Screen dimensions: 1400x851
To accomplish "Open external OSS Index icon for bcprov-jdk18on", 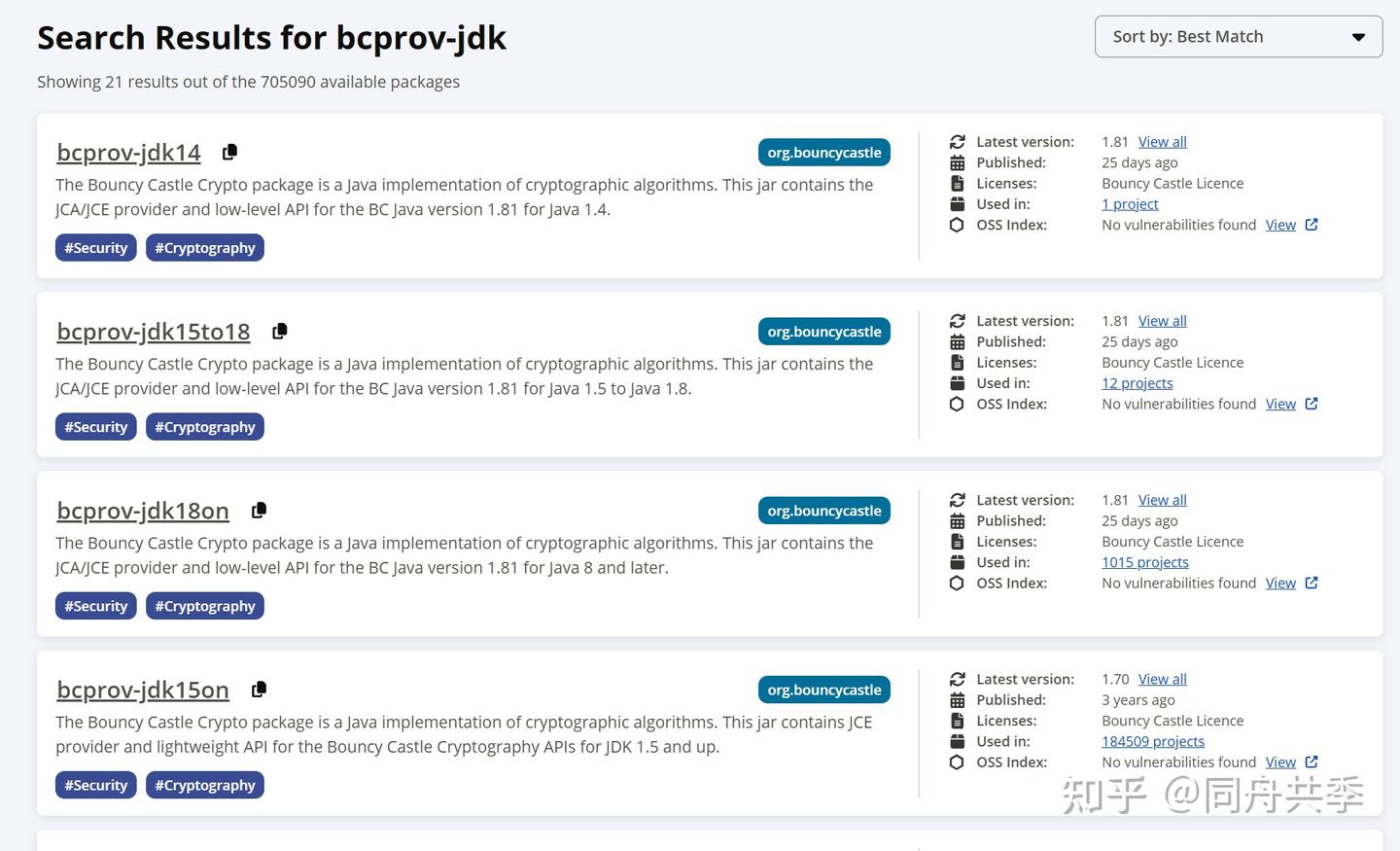I will point(1312,583).
